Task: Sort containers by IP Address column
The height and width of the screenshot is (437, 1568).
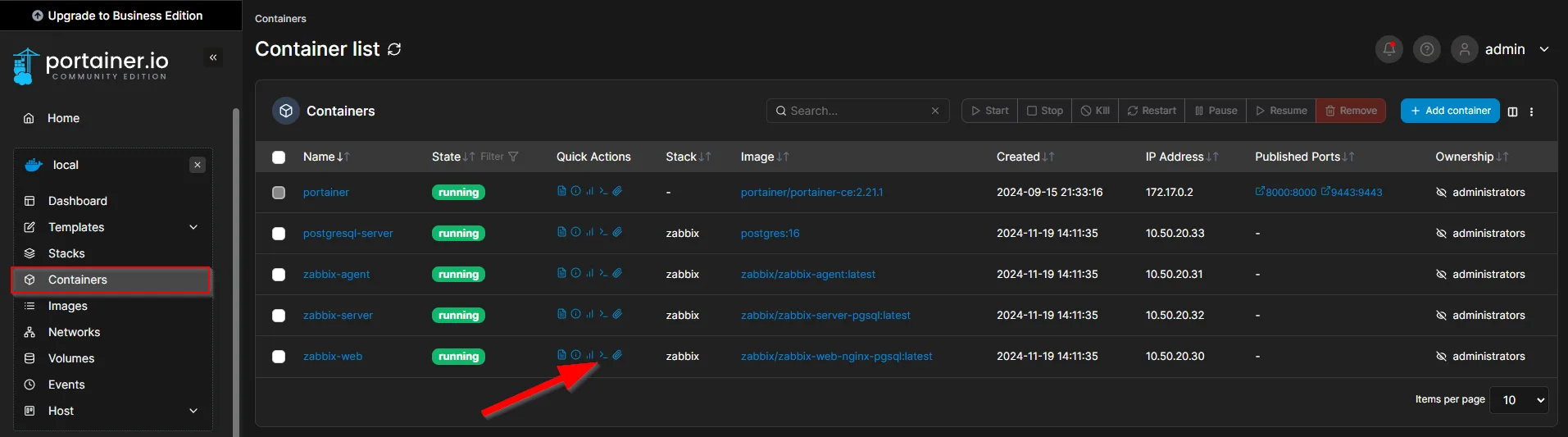Action: 1182,157
